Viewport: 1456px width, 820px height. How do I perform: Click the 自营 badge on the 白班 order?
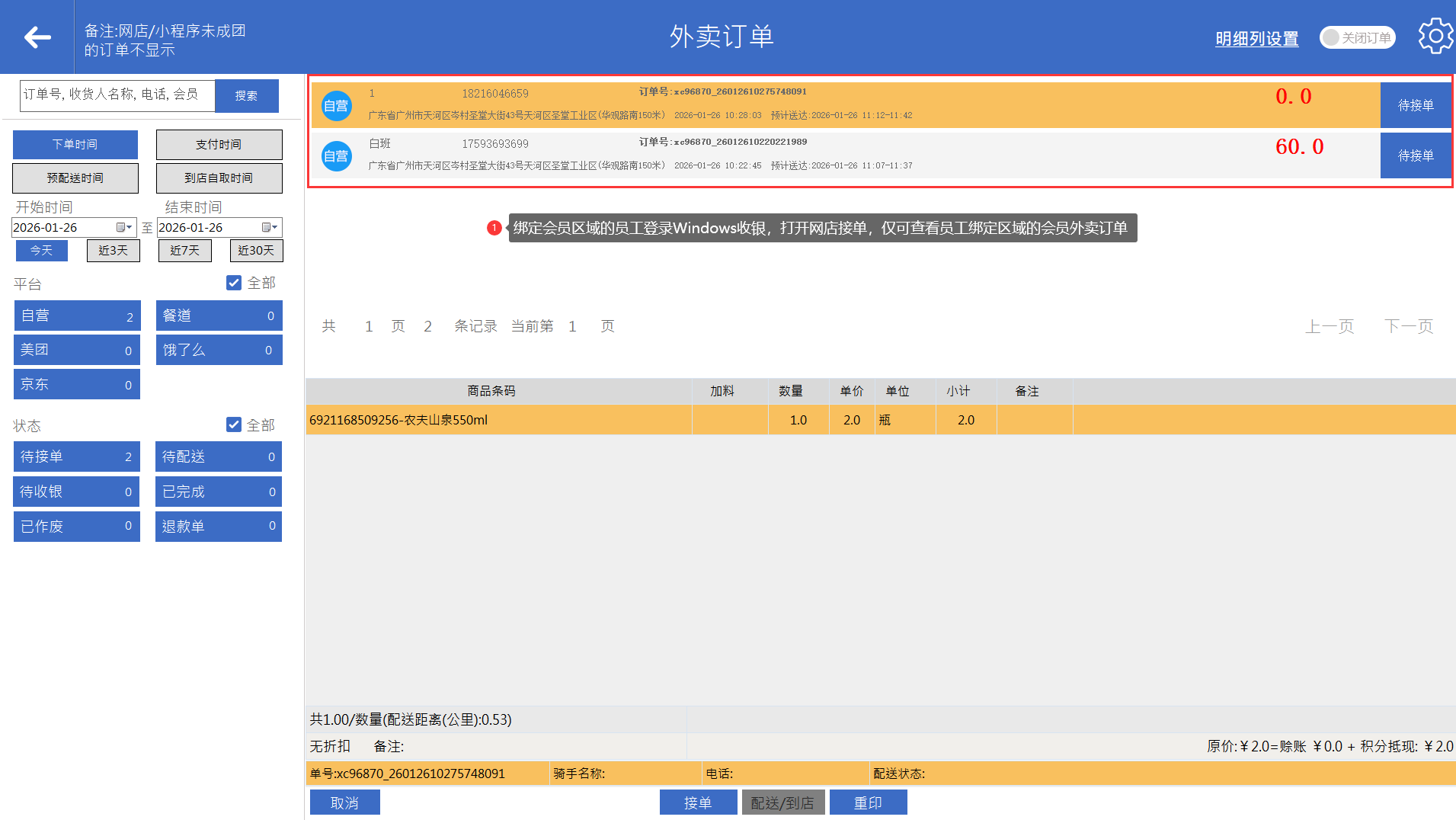tap(336, 156)
